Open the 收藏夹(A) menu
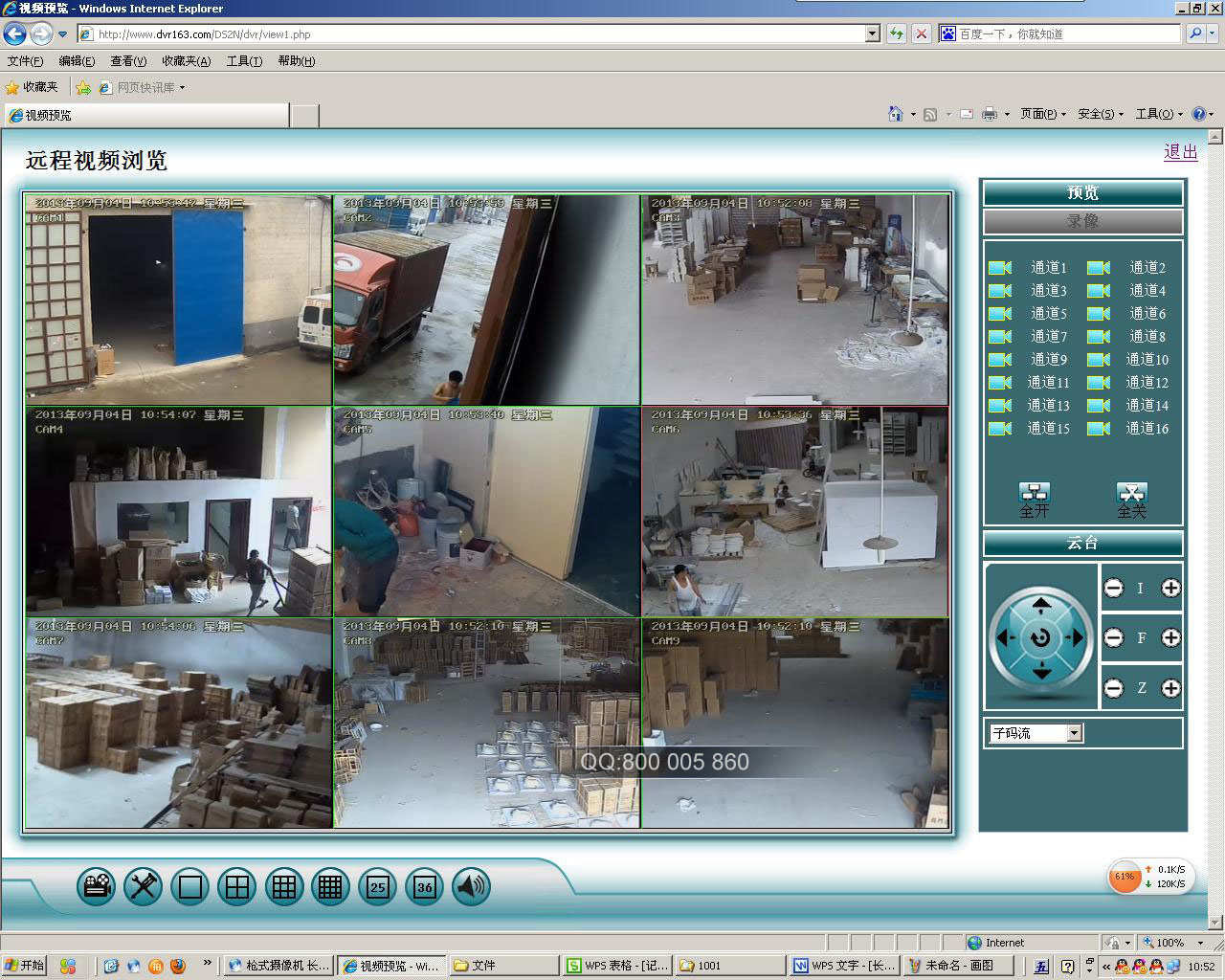The height and width of the screenshot is (980, 1225). point(186,61)
